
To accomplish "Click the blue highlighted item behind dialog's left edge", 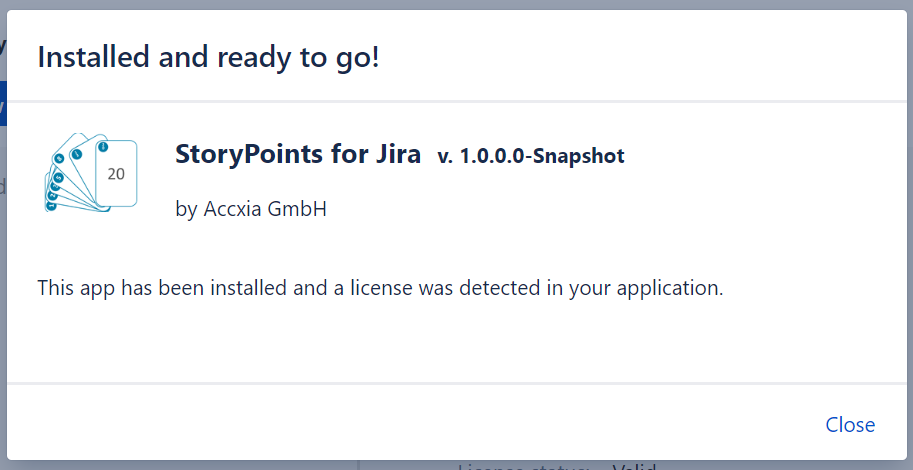I will pyautogui.click(x=3, y=103).
